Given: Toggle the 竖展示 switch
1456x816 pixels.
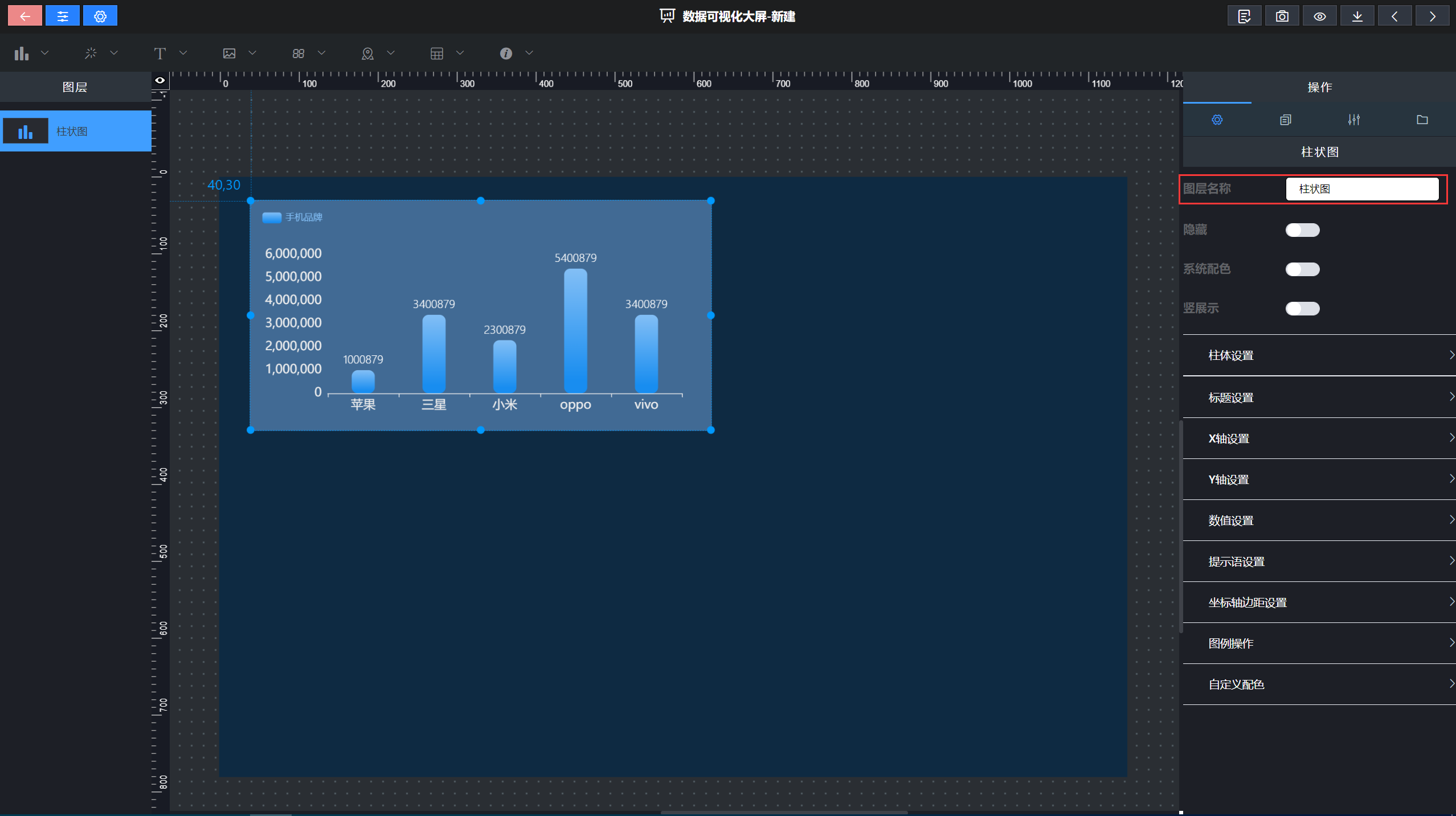Looking at the screenshot, I should tap(1303, 309).
